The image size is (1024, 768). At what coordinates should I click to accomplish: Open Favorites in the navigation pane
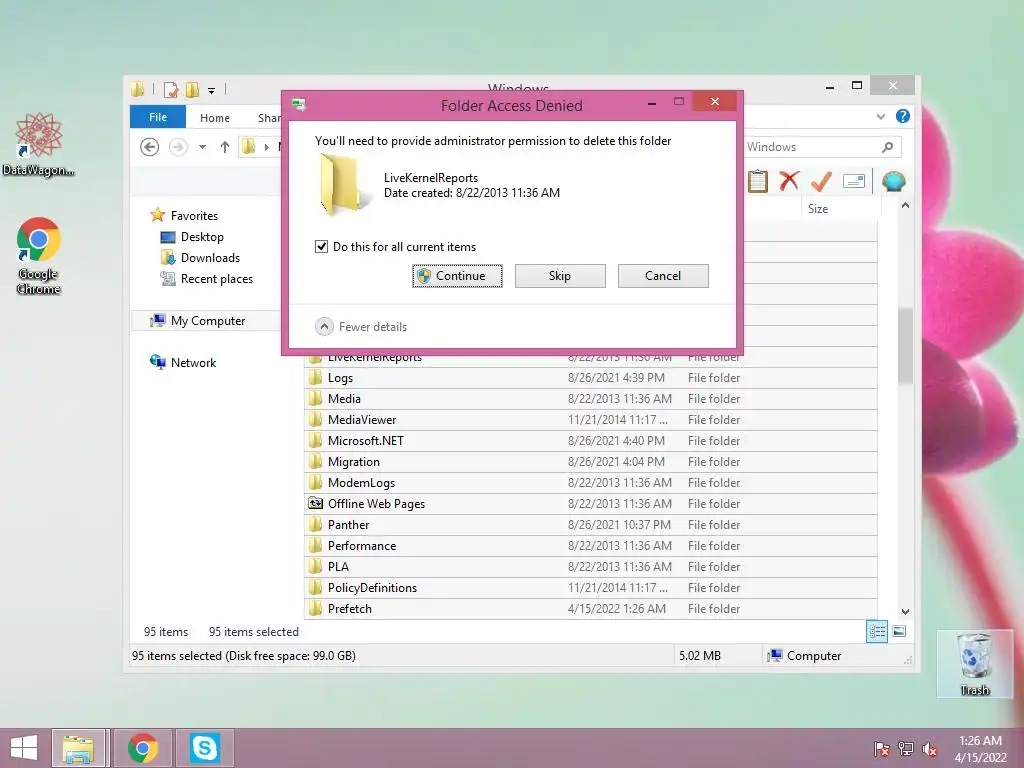click(x=194, y=216)
